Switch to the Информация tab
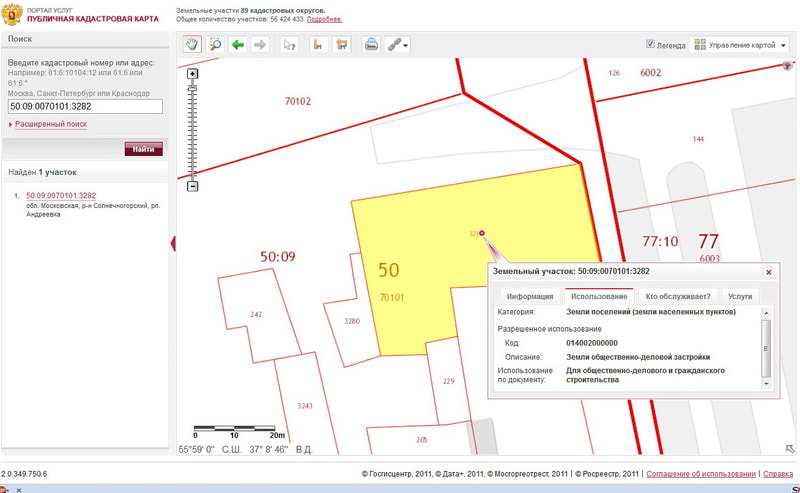 pos(529,296)
